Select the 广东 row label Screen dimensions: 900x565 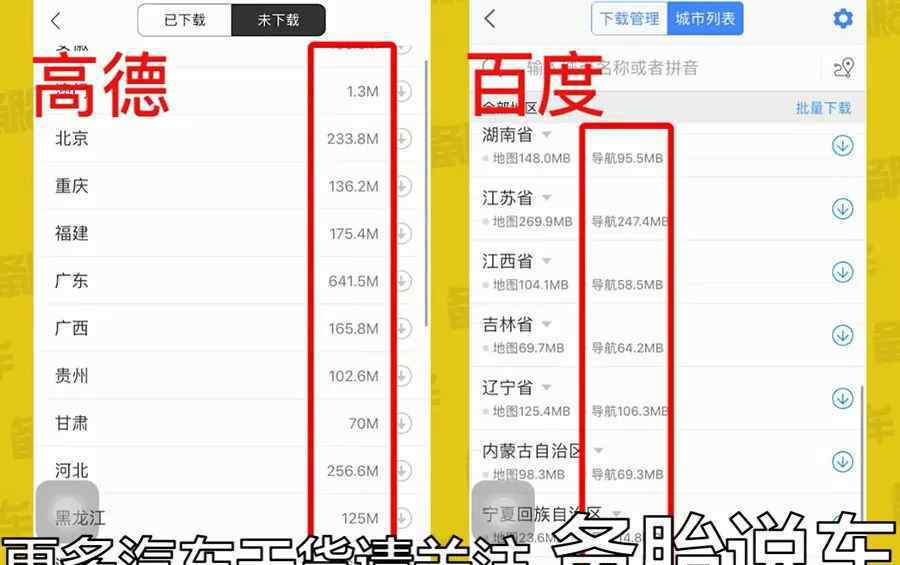click(x=72, y=281)
